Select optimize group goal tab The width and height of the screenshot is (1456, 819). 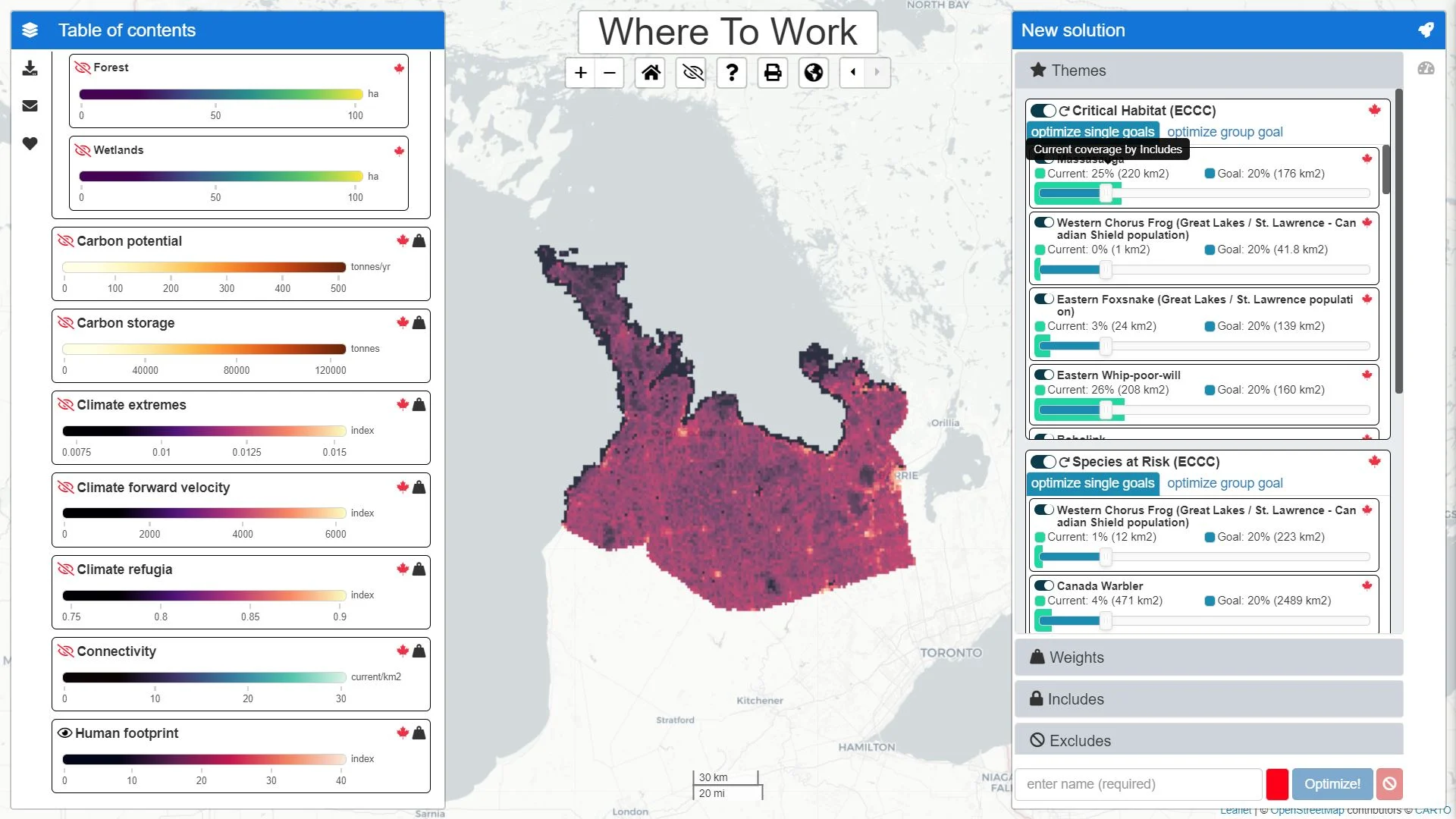pos(1224,131)
